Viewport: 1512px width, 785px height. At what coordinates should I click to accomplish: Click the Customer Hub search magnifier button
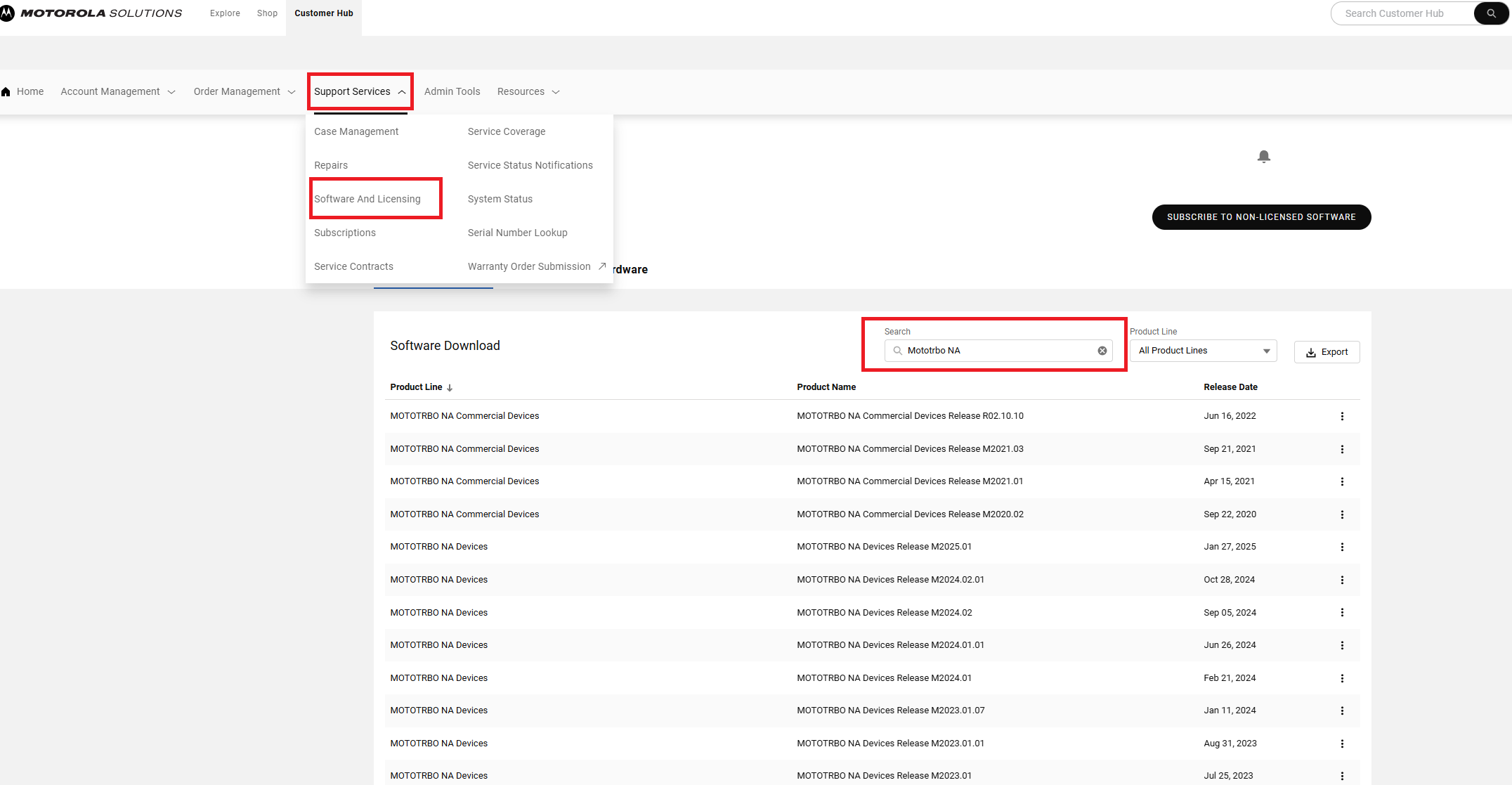click(1490, 13)
